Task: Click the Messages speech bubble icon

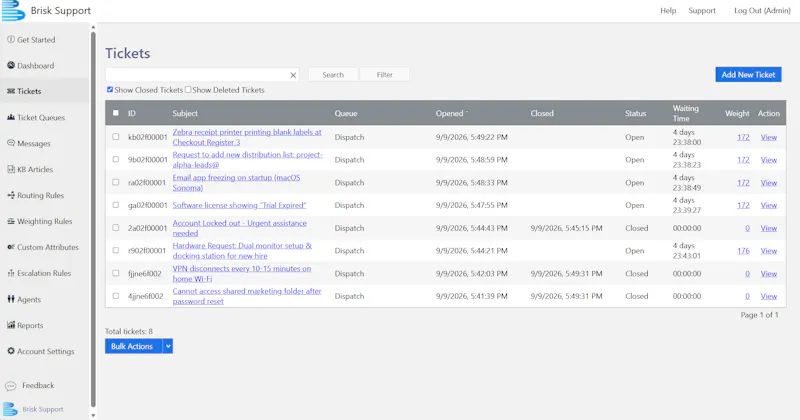Action: (11, 143)
